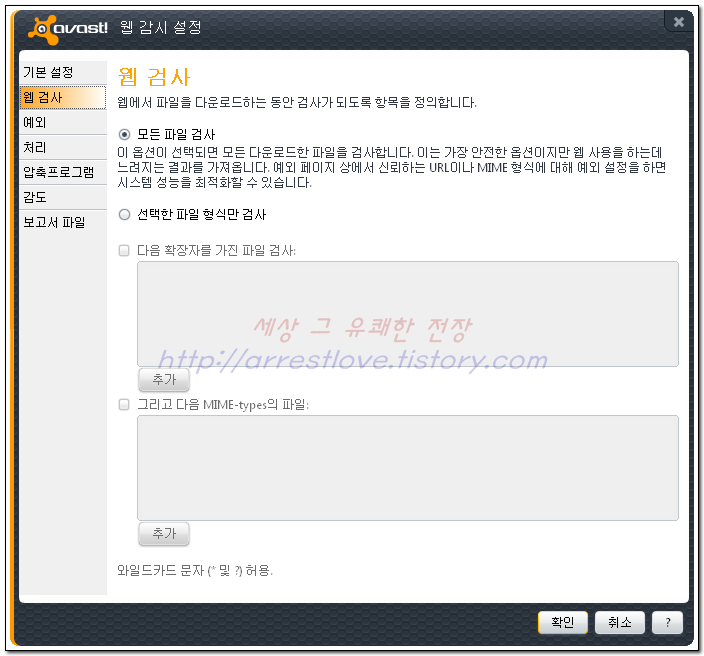Cancel changes with the 취소 button
Screen dimensions: 704x656
620,622
